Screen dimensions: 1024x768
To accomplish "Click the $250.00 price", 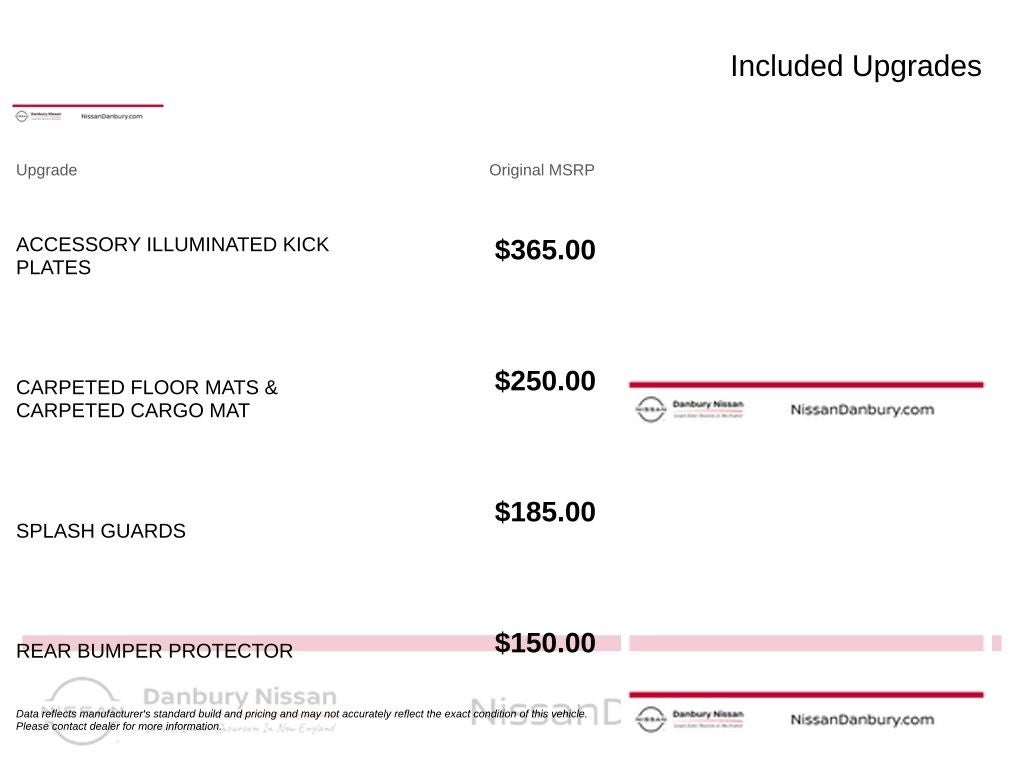I will coord(545,381).
